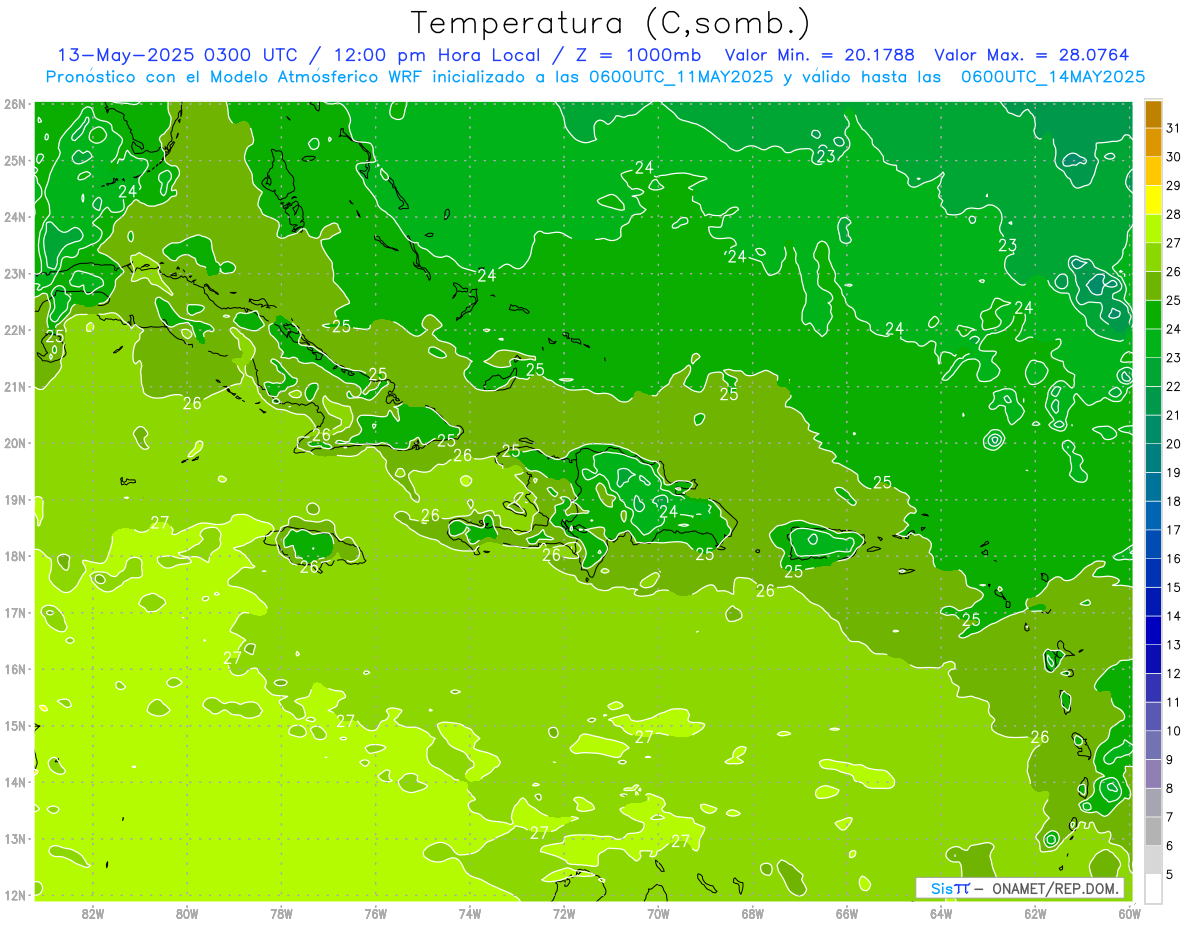Click the gray legend swatch between 6 and 7
Image resolution: width=1200 pixels, height=927 pixels.
1153,832
